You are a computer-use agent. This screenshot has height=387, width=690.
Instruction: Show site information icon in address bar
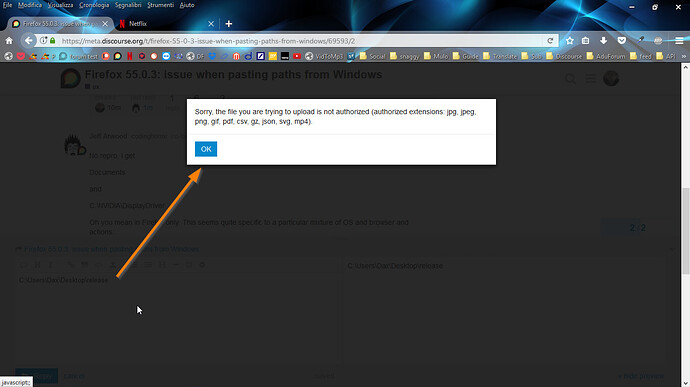click(x=43, y=41)
